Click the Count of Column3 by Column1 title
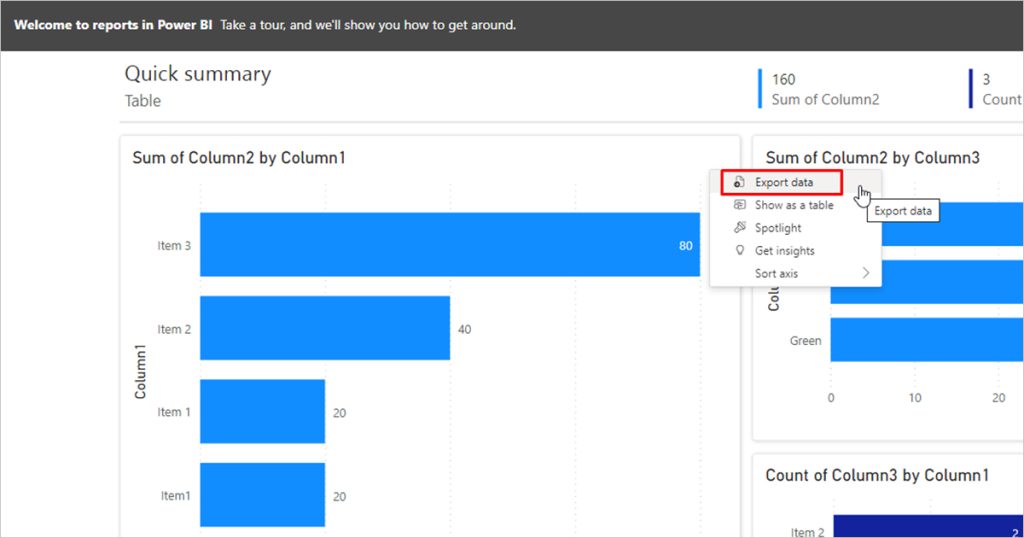1024x538 pixels. (x=877, y=475)
